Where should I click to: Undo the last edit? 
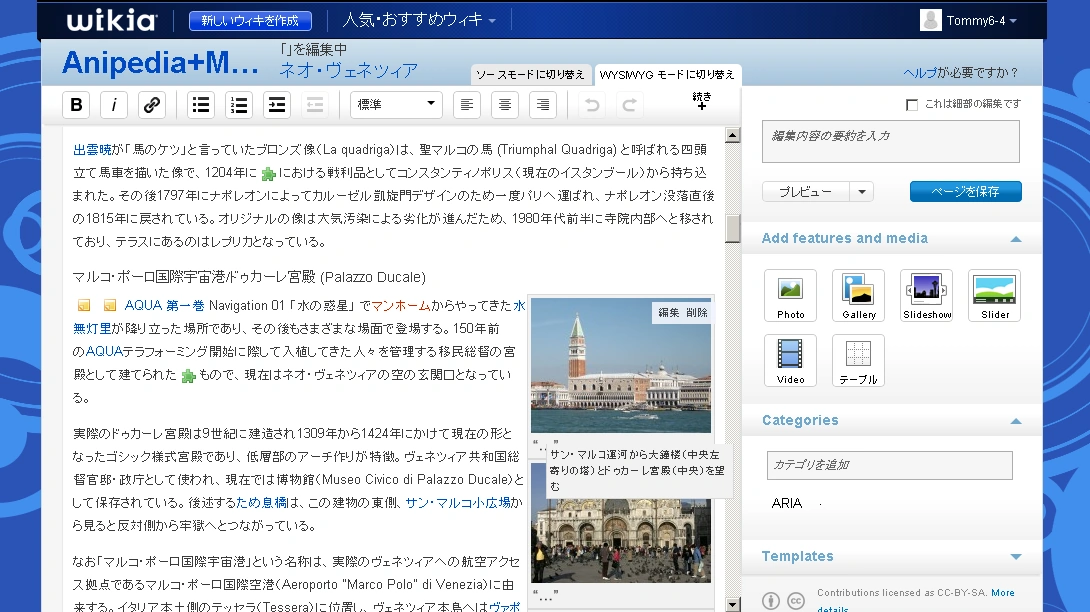pos(592,105)
